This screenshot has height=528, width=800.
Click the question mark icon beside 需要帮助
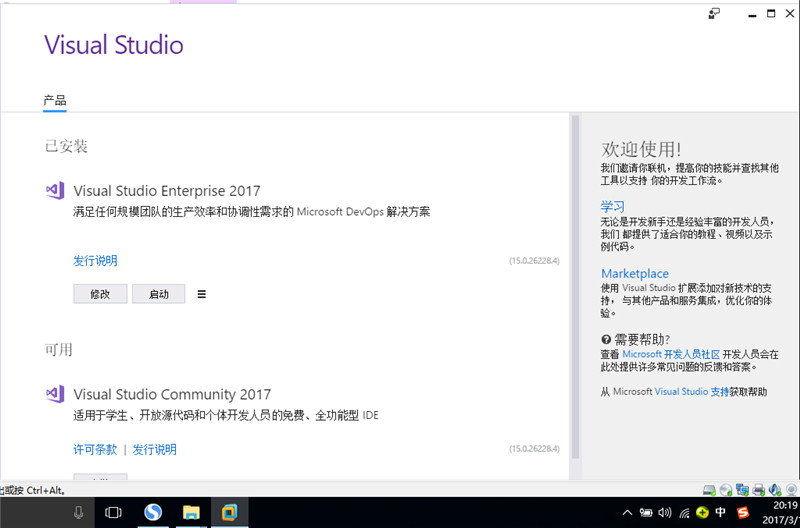pos(606,339)
